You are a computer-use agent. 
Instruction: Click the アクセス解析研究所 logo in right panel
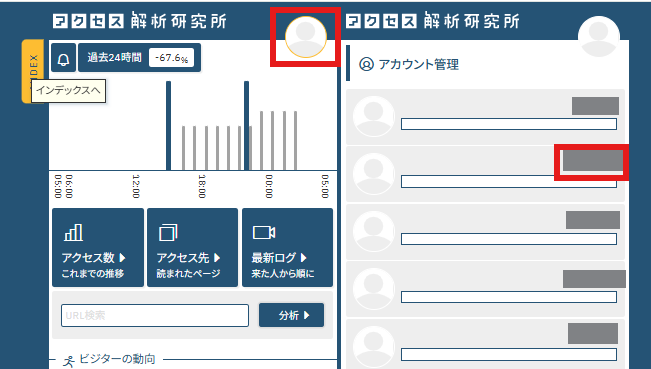coord(433,21)
